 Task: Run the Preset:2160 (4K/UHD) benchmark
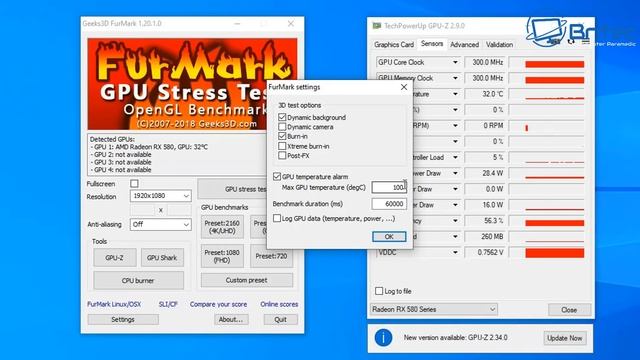pyautogui.click(x=222, y=227)
